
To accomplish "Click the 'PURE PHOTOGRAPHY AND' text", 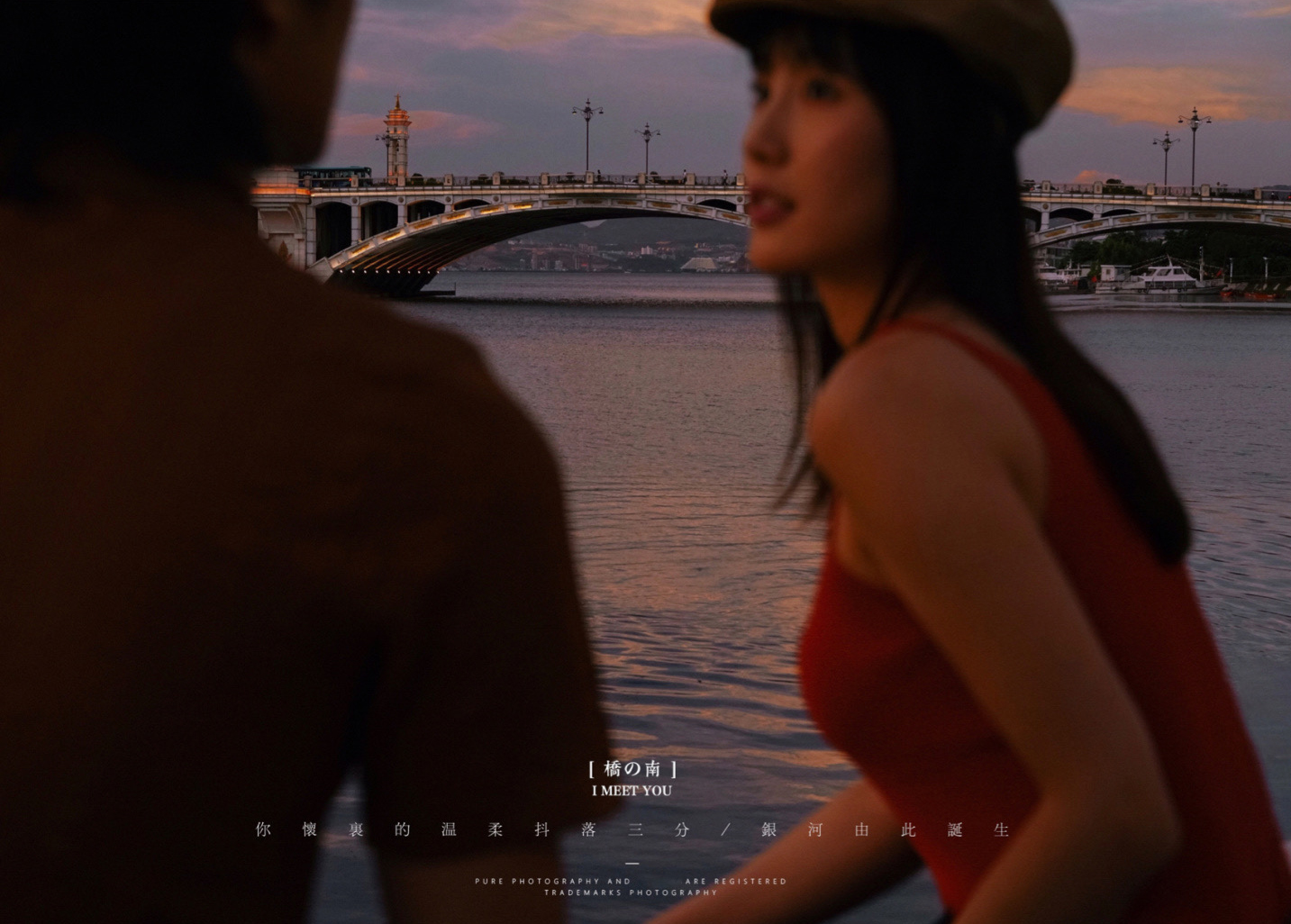I will coord(552,882).
